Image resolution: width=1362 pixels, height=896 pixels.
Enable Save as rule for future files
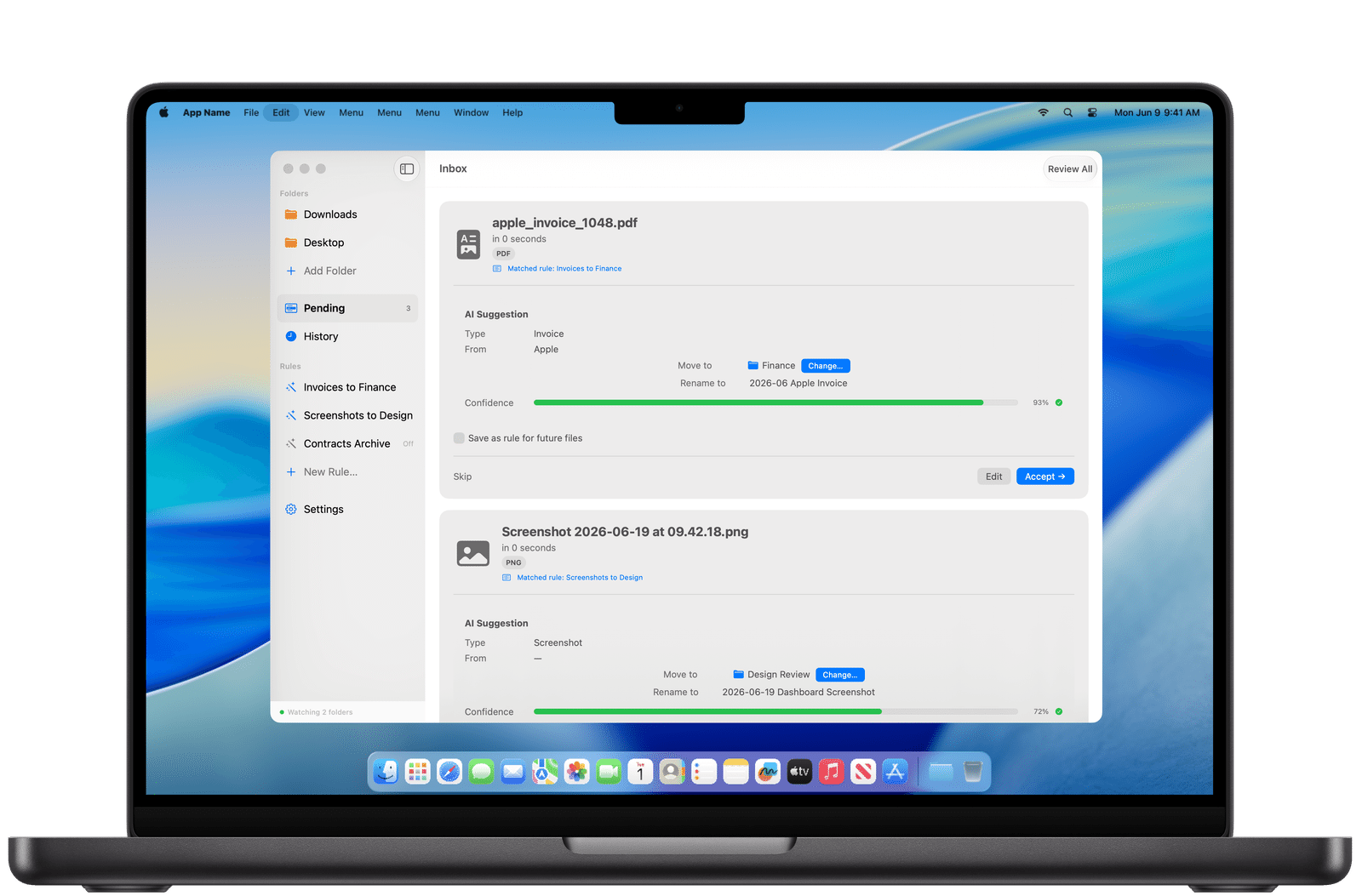(459, 438)
